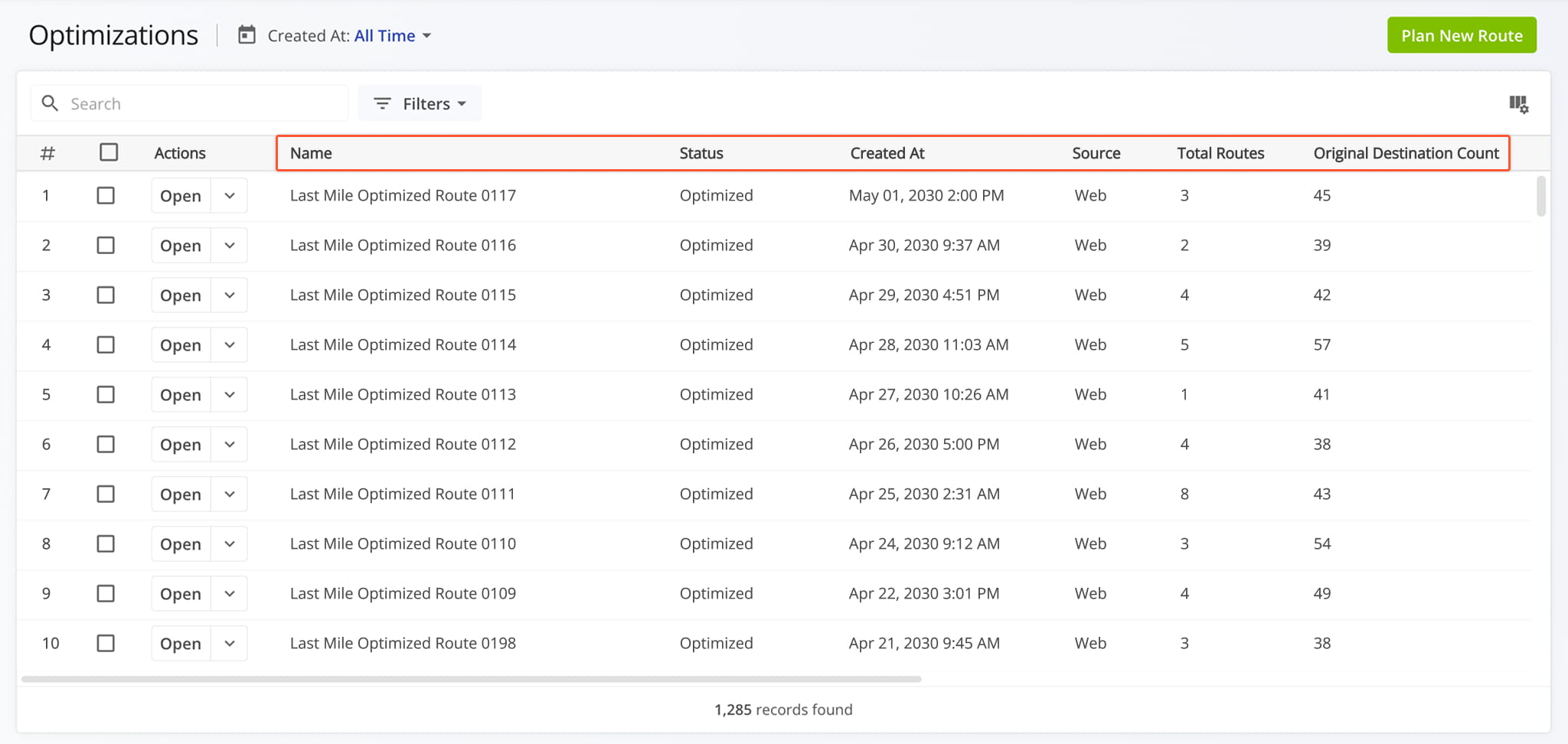
Task: Expand actions arrow for Route 0111
Action: click(x=230, y=494)
